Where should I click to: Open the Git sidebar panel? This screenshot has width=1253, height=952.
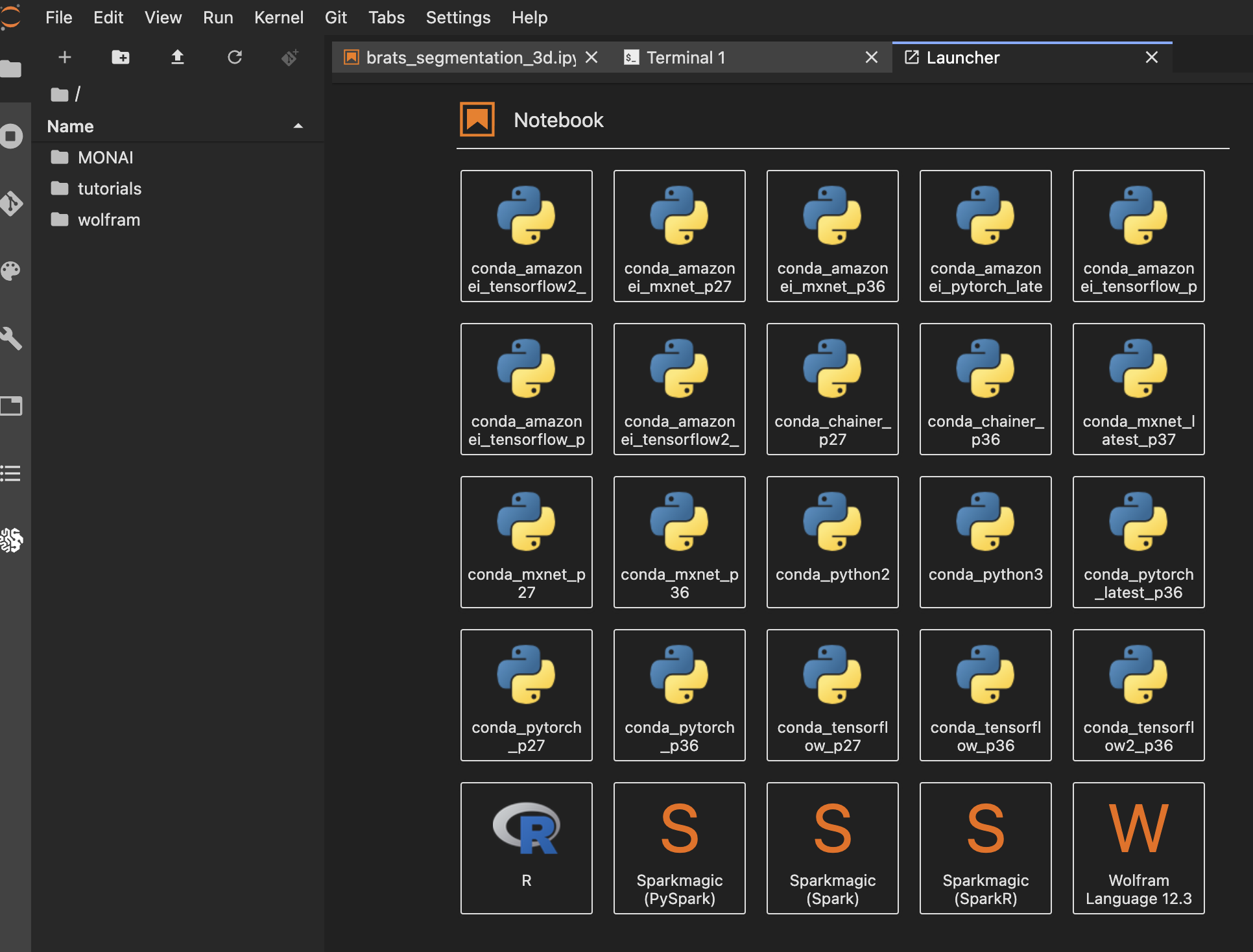[11, 204]
